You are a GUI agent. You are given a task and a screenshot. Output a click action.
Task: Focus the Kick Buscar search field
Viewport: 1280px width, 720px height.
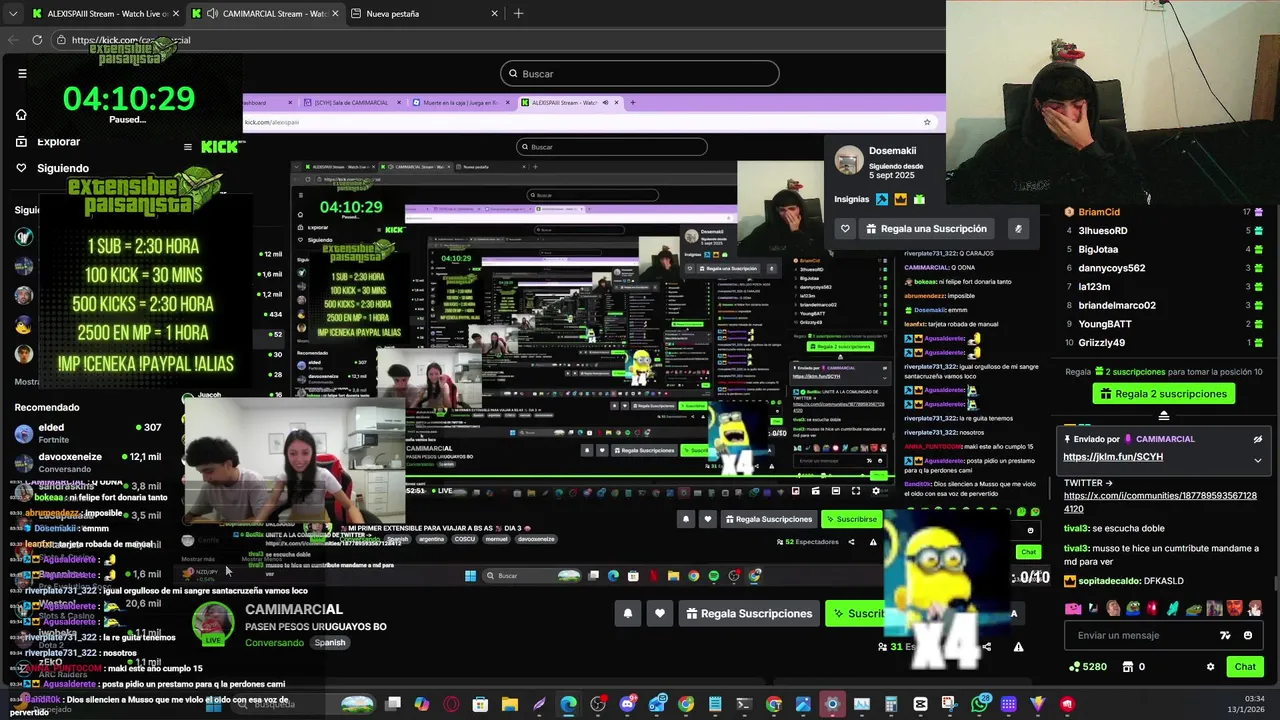click(x=640, y=74)
